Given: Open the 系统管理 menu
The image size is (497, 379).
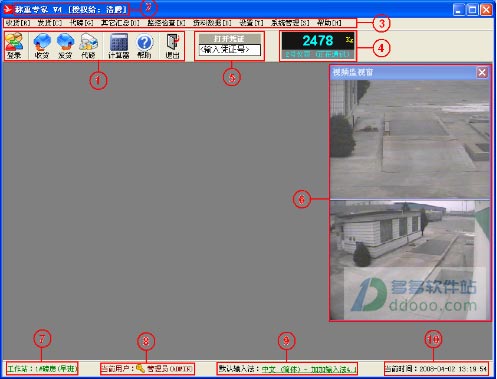Looking at the screenshot, I should [x=290, y=23].
